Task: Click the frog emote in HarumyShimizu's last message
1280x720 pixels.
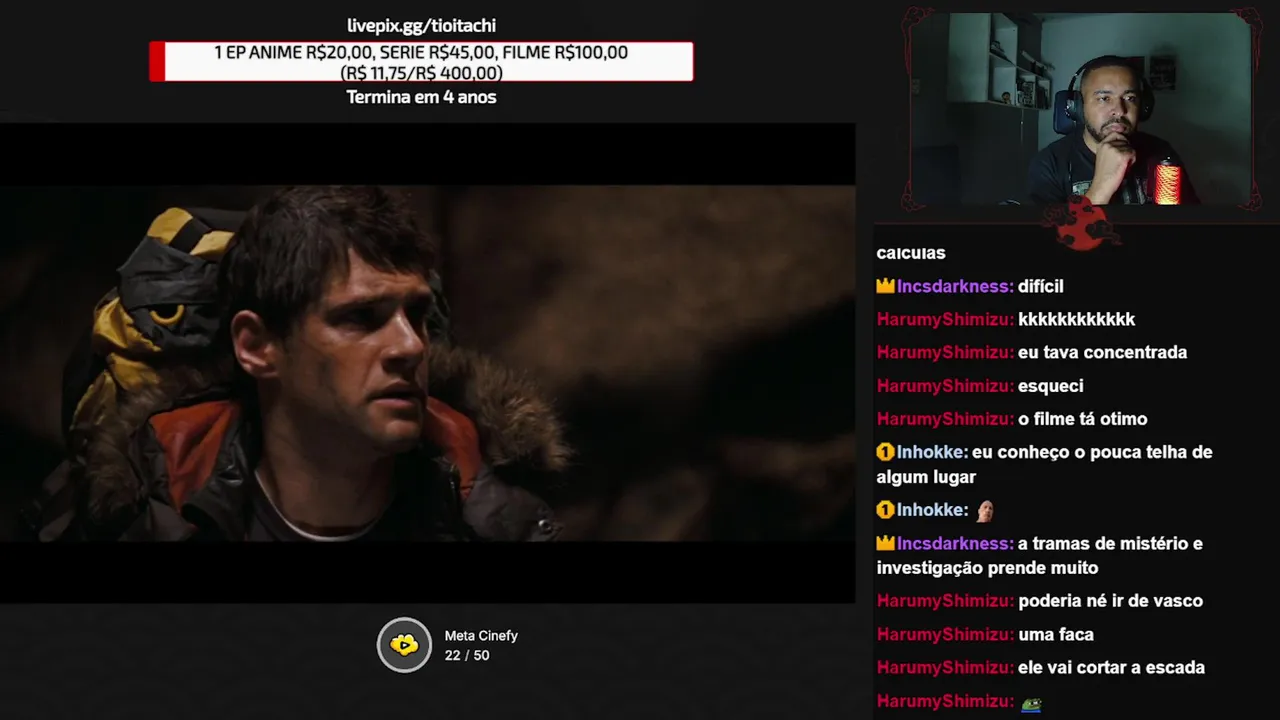Action: pyautogui.click(x=1031, y=703)
